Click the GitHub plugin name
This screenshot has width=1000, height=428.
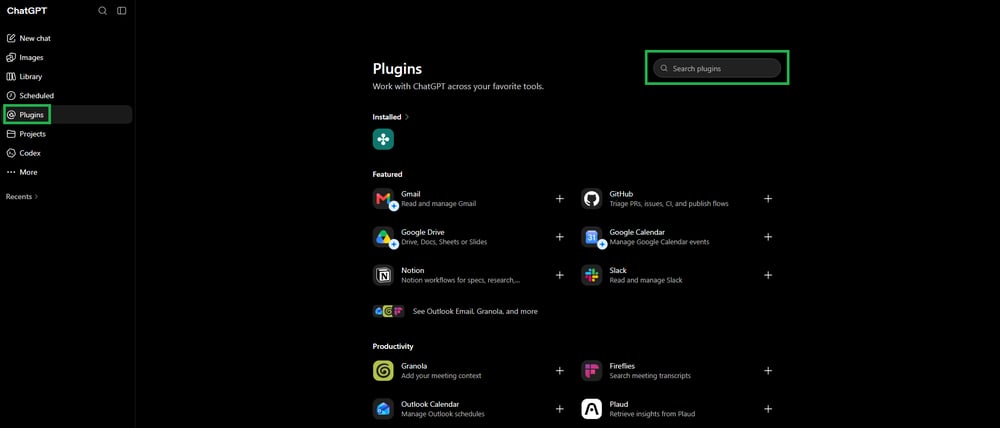click(621, 194)
